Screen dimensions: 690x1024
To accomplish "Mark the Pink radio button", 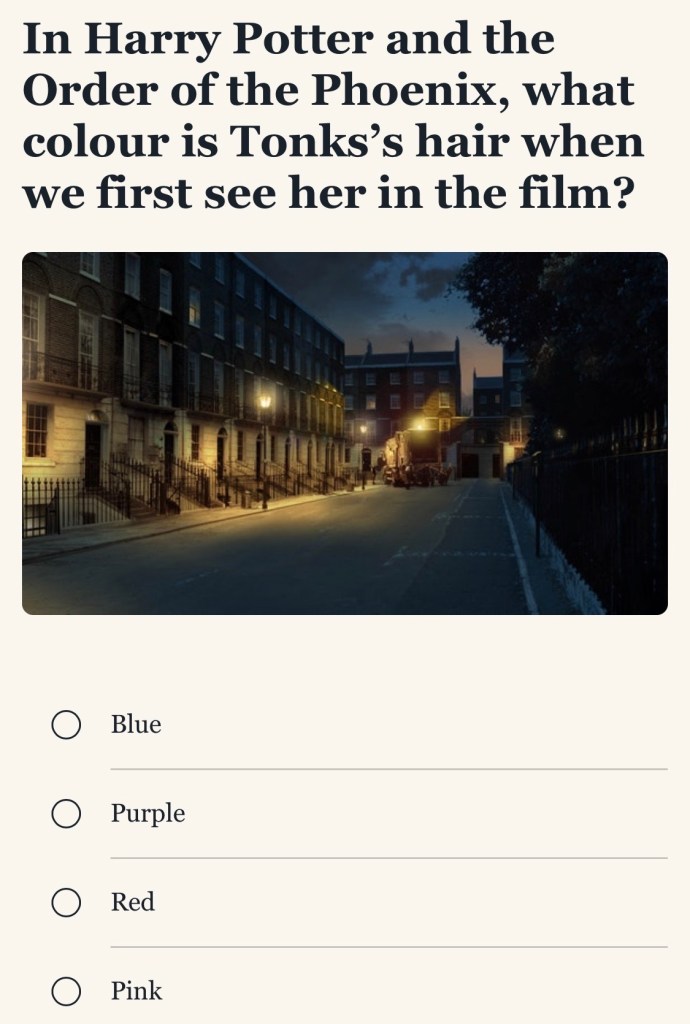I will [66, 992].
